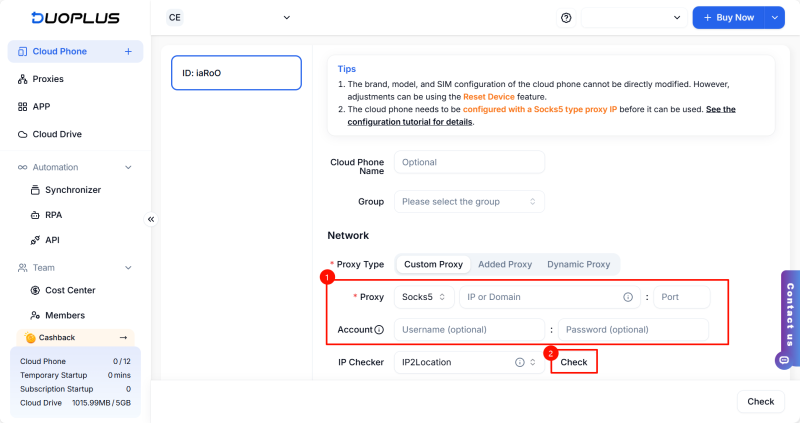Click the help question mark icon
The height and width of the screenshot is (423, 800).
566,18
